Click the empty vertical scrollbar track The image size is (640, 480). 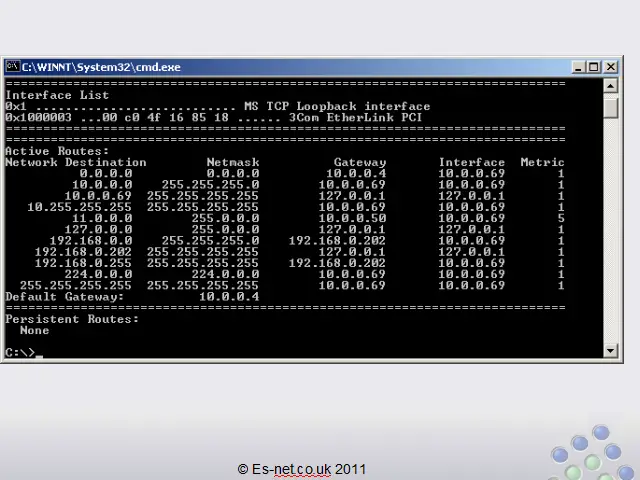point(612,230)
